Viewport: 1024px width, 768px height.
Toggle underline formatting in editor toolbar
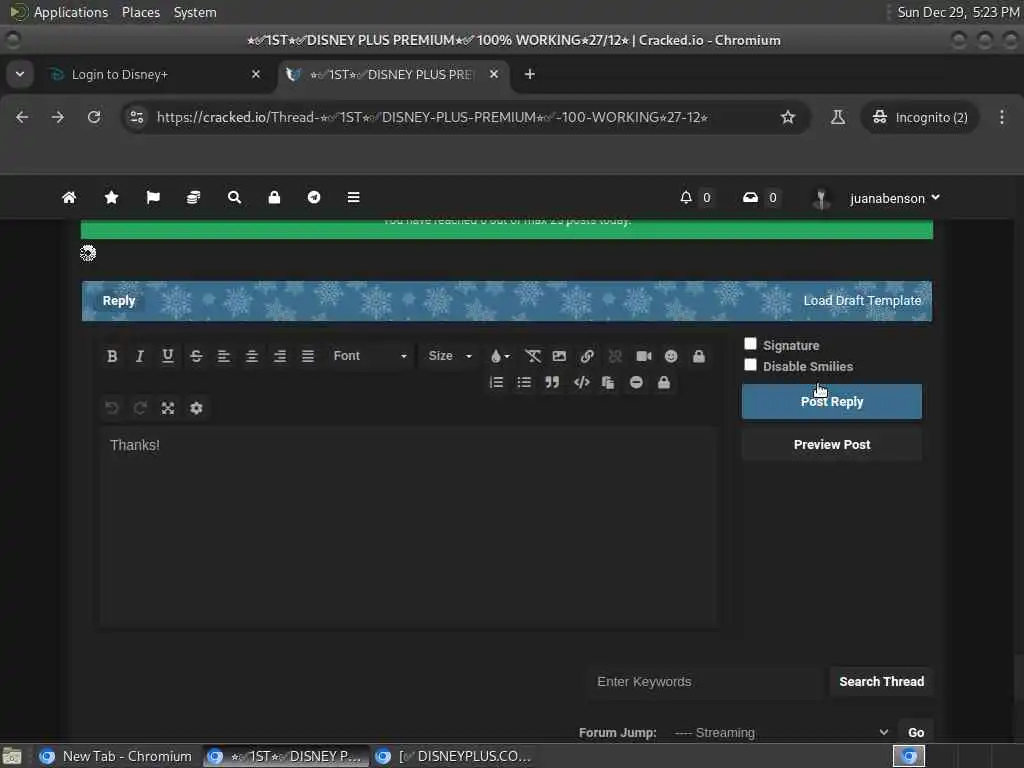point(167,356)
